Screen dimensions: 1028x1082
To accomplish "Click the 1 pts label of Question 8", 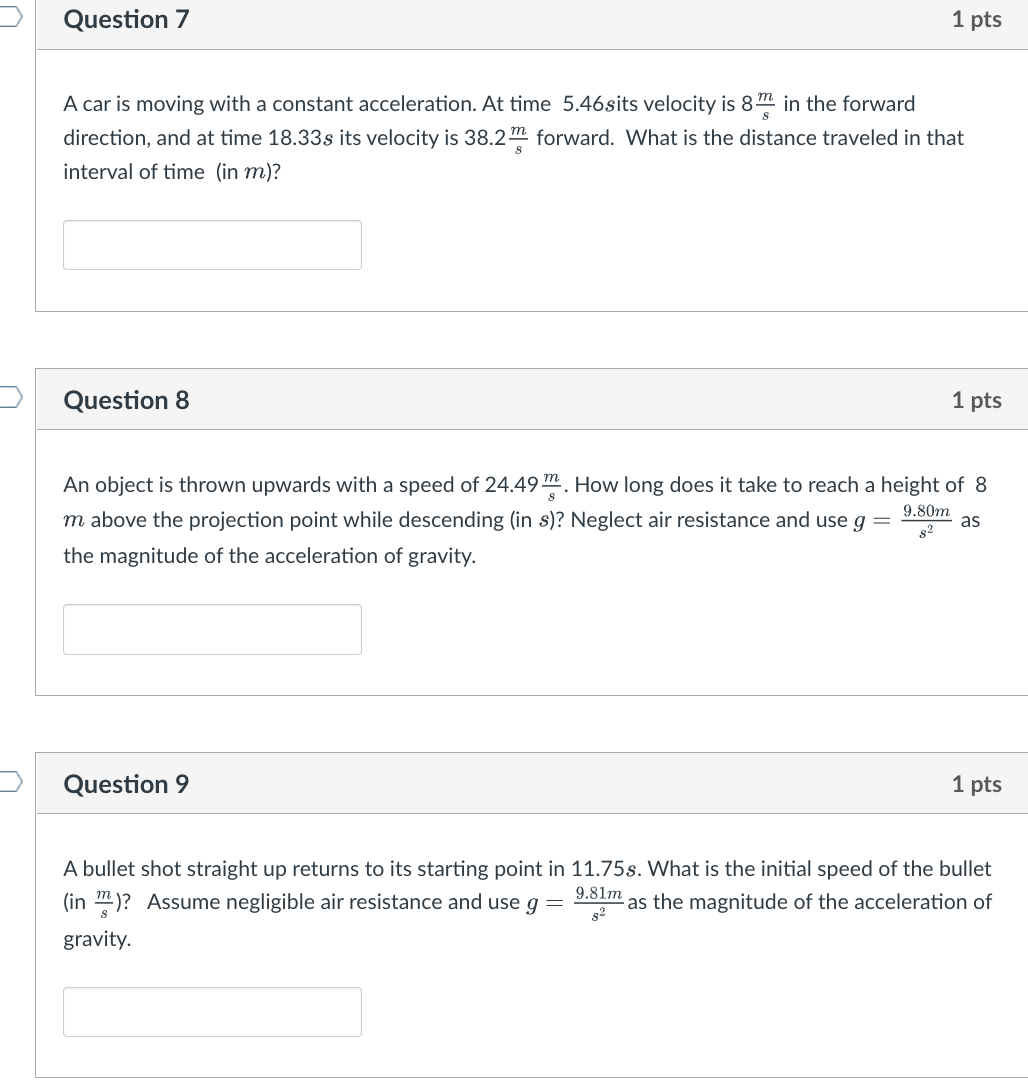I will [976, 400].
